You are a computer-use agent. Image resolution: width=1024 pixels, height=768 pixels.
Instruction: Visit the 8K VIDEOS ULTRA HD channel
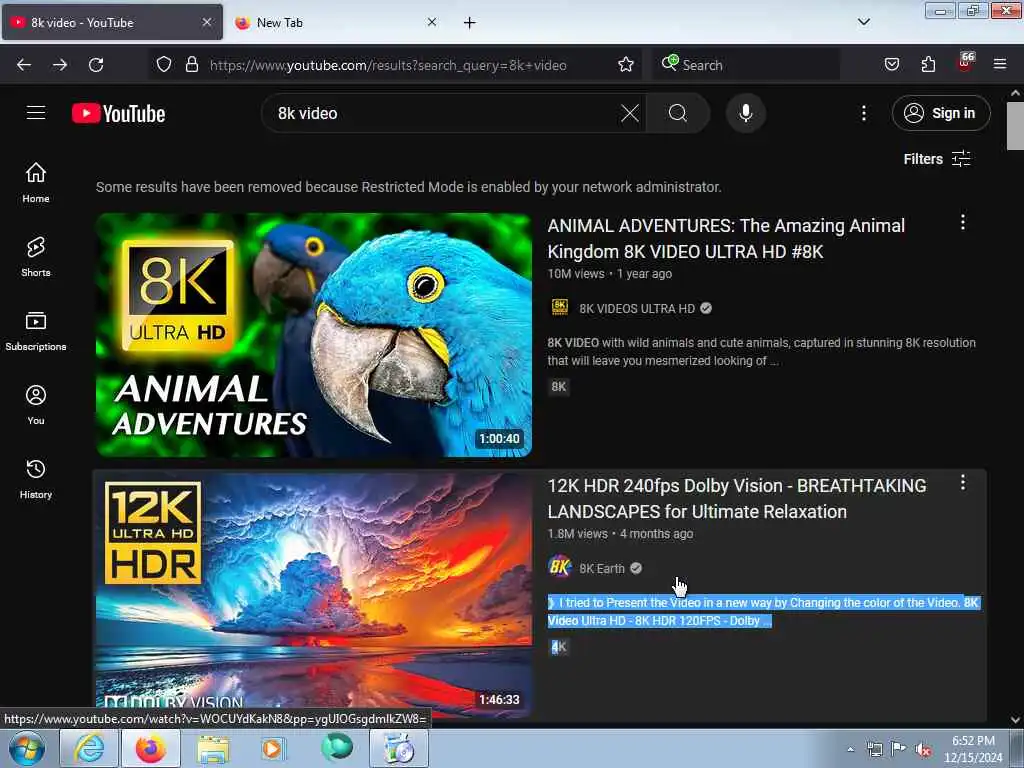coord(637,308)
